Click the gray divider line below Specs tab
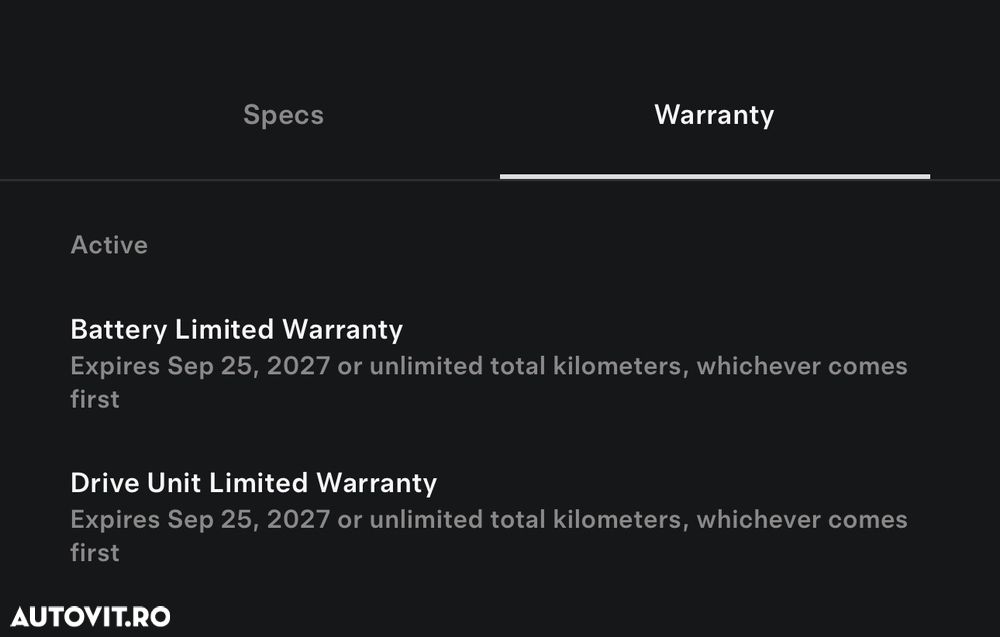This screenshot has height=637, width=1000. 250,180
